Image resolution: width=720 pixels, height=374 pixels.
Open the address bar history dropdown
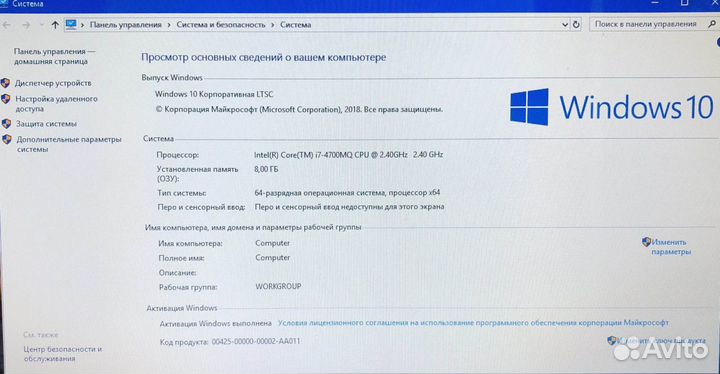point(565,25)
